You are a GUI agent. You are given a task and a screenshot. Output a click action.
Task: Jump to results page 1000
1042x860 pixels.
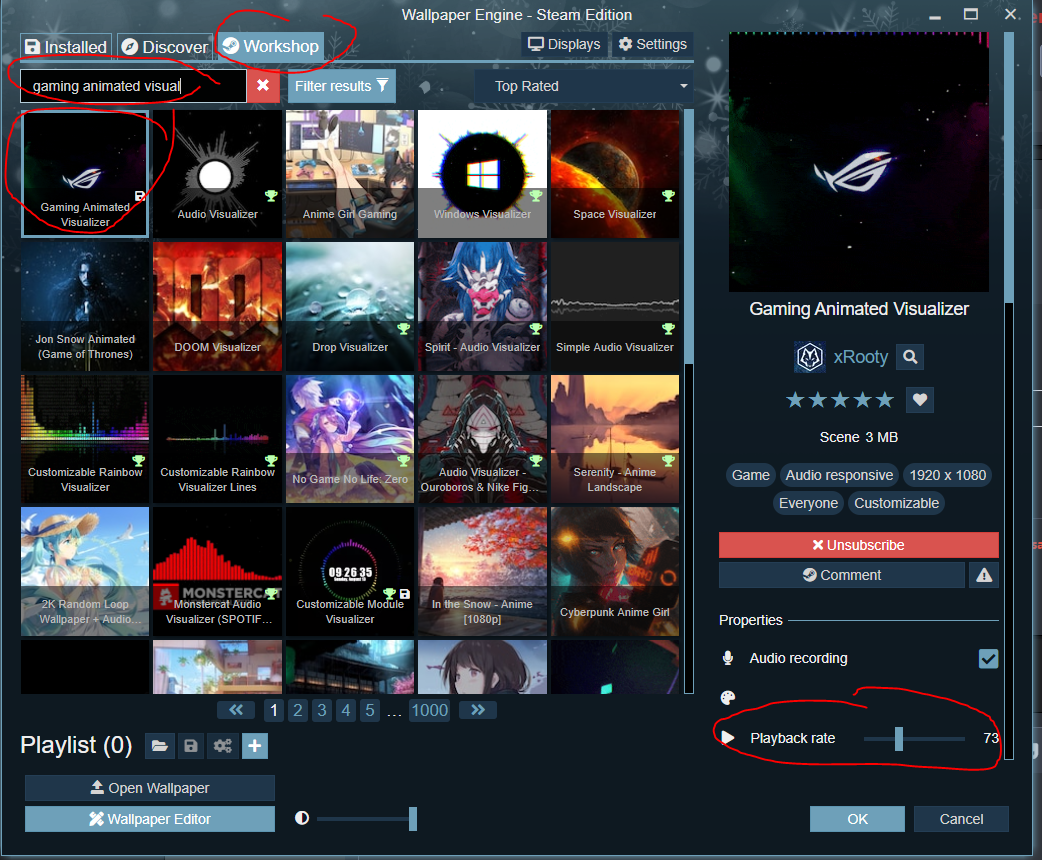(x=429, y=710)
